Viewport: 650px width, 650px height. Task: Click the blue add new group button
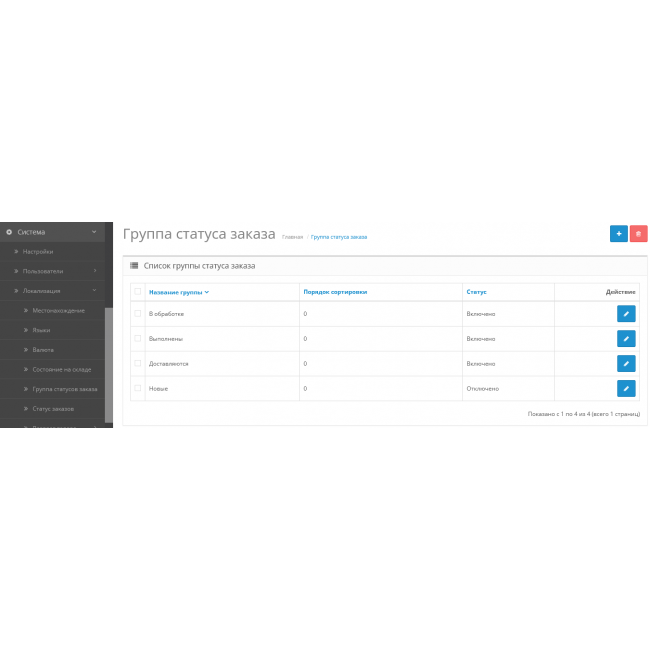(x=618, y=233)
